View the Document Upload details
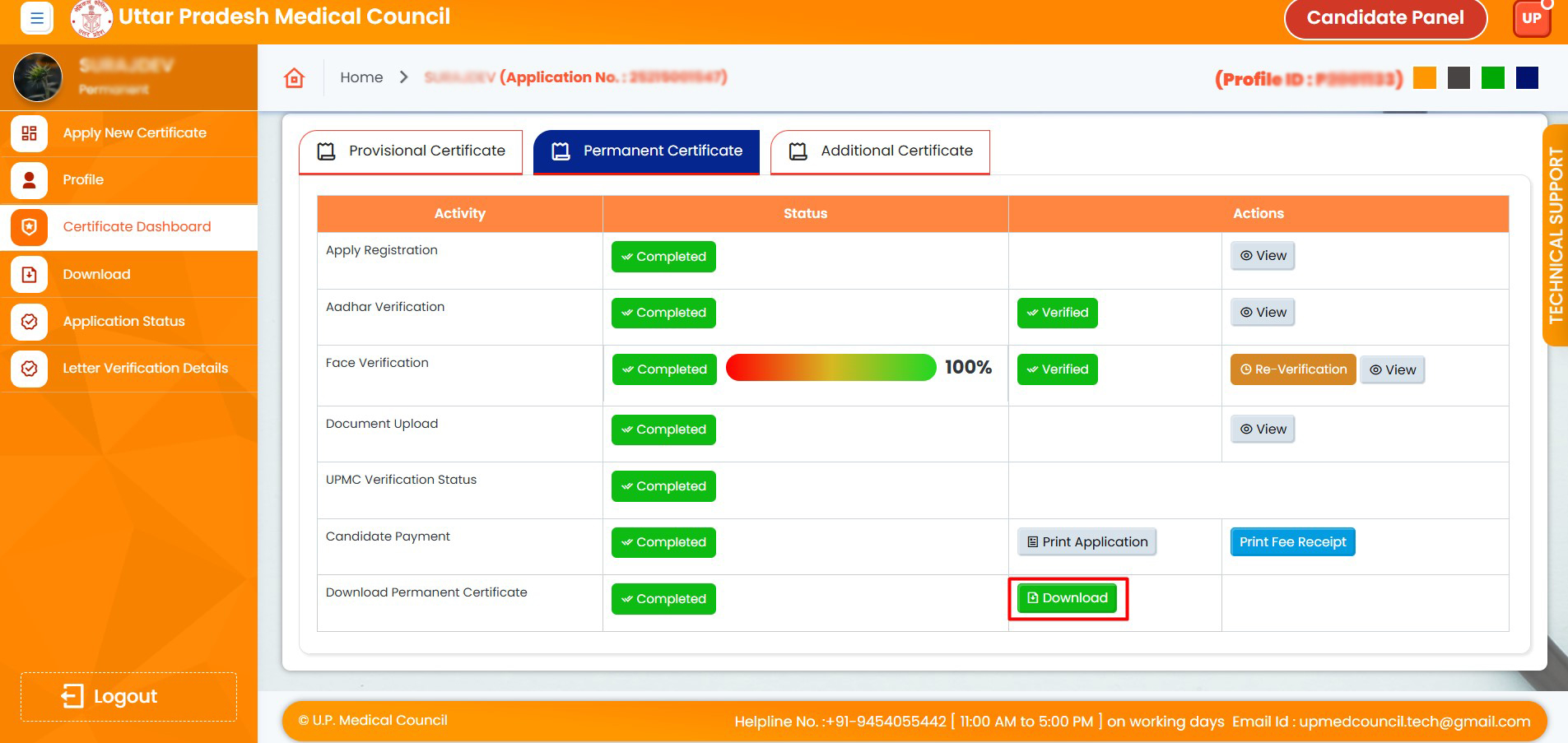 (1263, 430)
